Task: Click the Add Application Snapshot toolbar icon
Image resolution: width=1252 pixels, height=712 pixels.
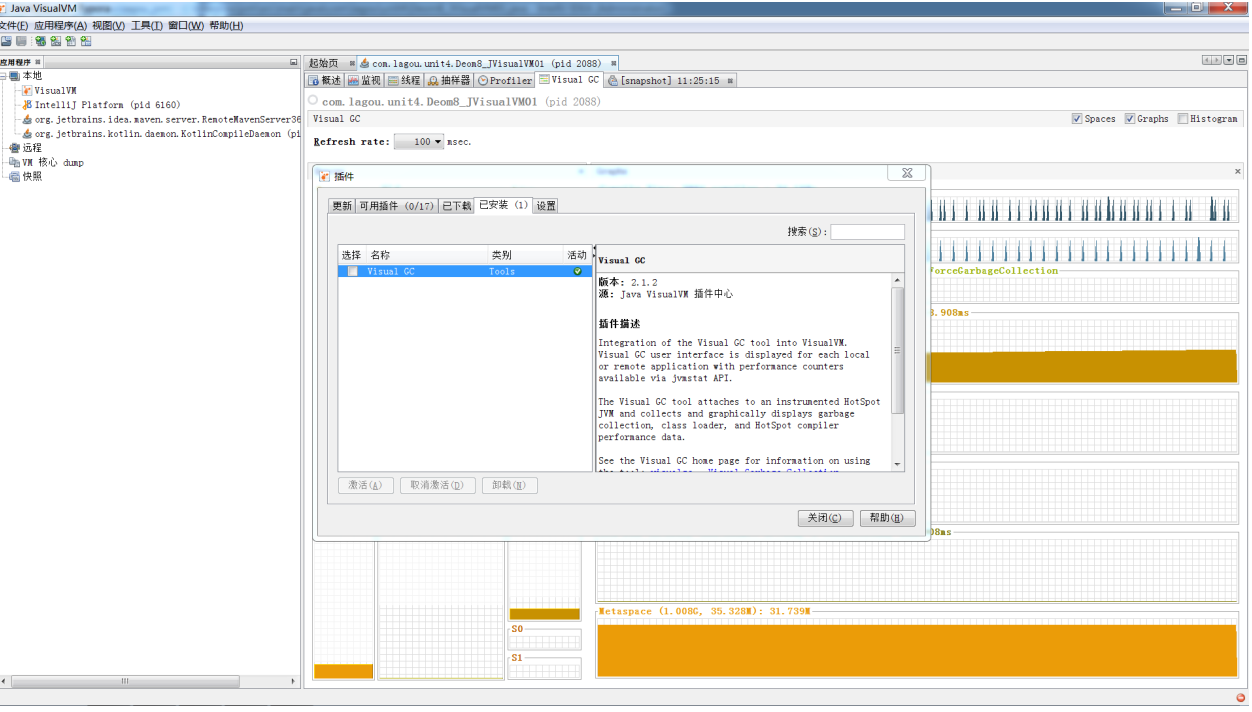Action: [x=86, y=41]
